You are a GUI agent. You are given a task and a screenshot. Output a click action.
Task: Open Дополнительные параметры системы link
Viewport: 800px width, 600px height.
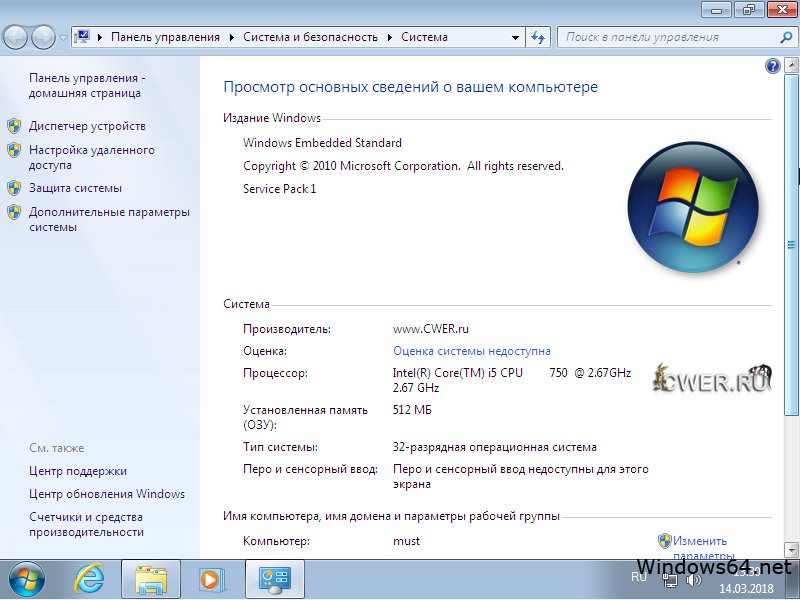pos(109,219)
